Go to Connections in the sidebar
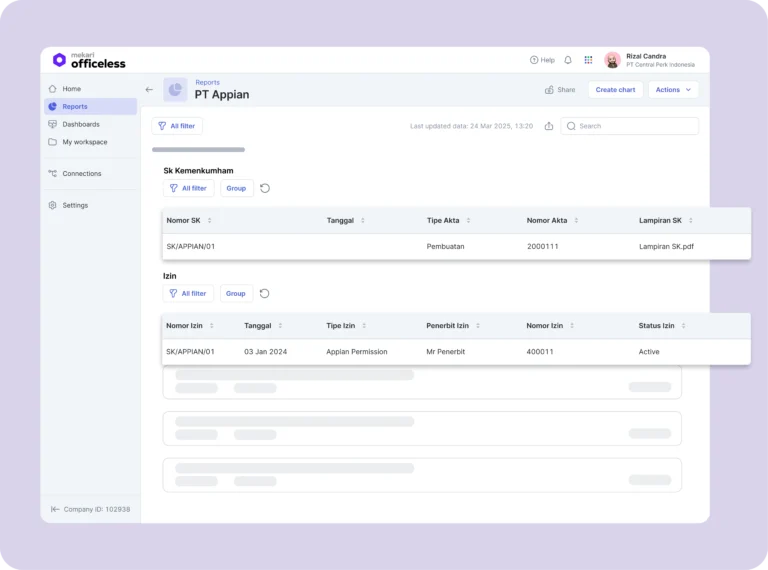 coord(82,173)
